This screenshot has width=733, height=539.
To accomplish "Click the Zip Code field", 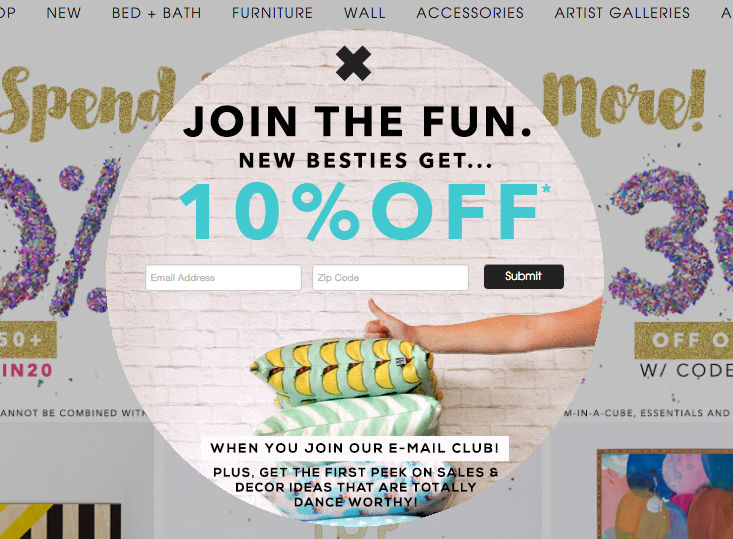I will [390, 278].
